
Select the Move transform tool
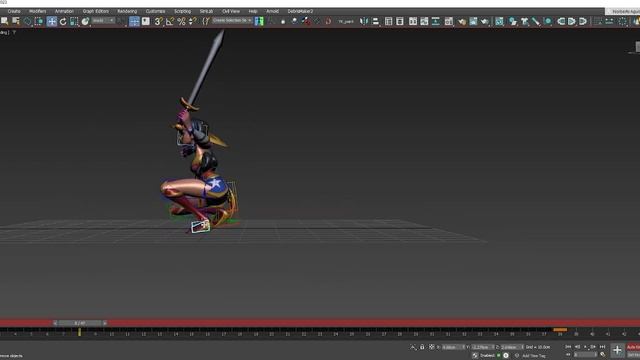tap(52, 21)
